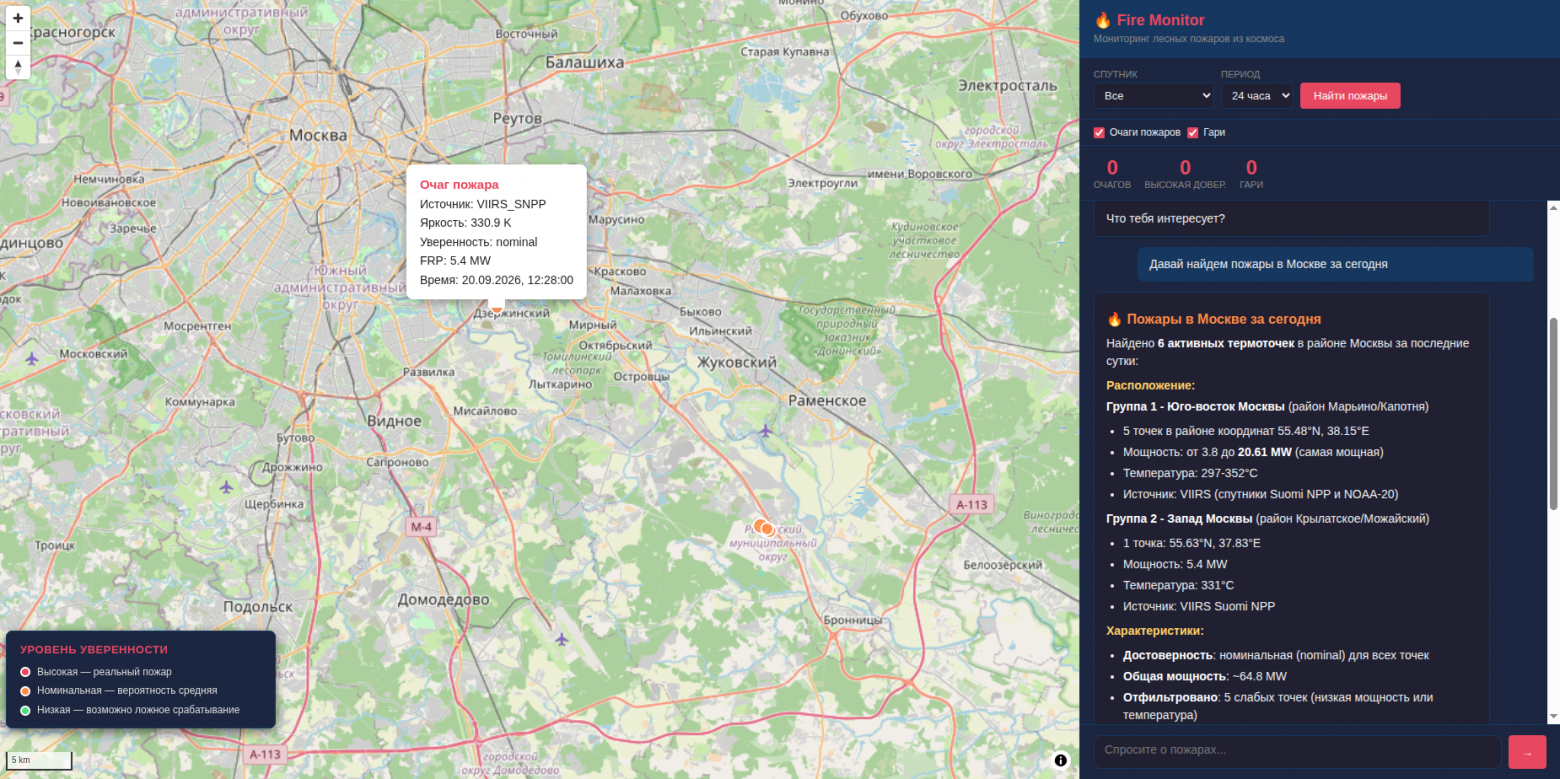Click the Найти пожары button
The height and width of the screenshot is (779, 1560).
click(x=1350, y=96)
